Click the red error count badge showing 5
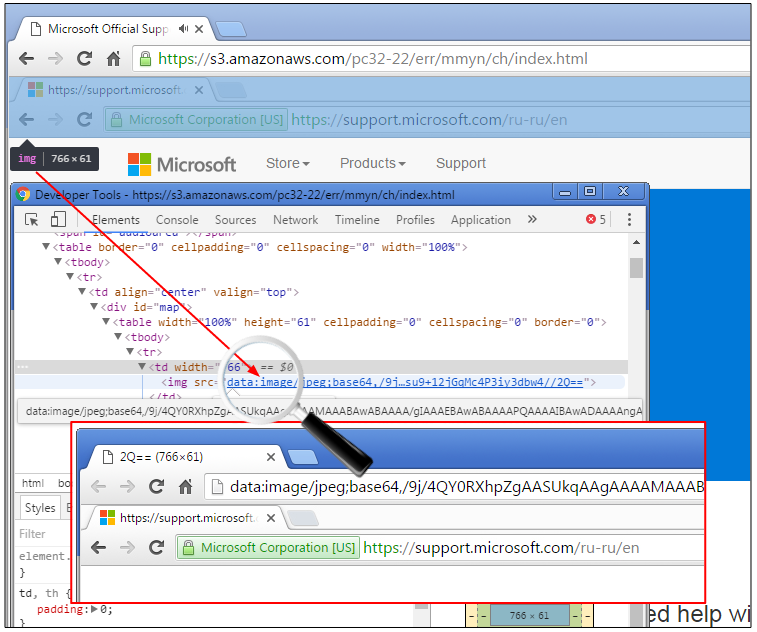This screenshot has width=757, height=632. point(596,220)
